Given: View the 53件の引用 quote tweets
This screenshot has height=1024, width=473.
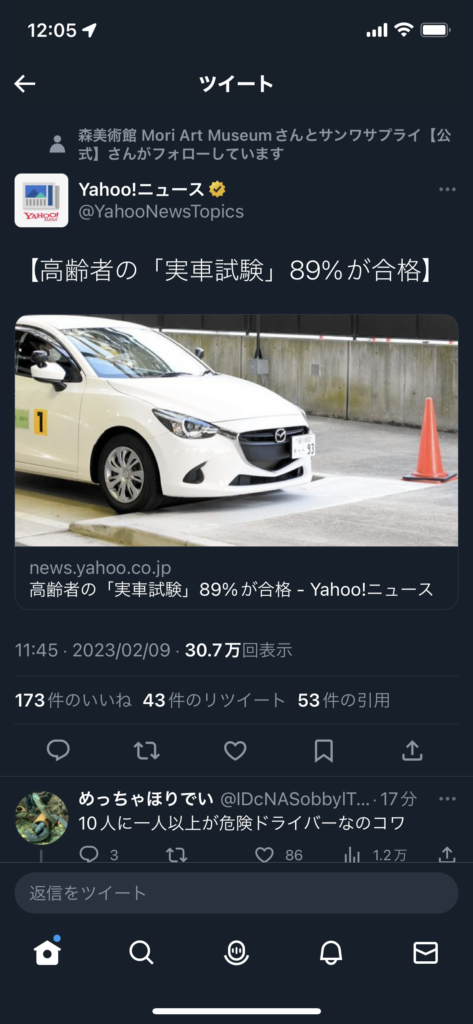Looking at the screenshot, I should [344, 701].
